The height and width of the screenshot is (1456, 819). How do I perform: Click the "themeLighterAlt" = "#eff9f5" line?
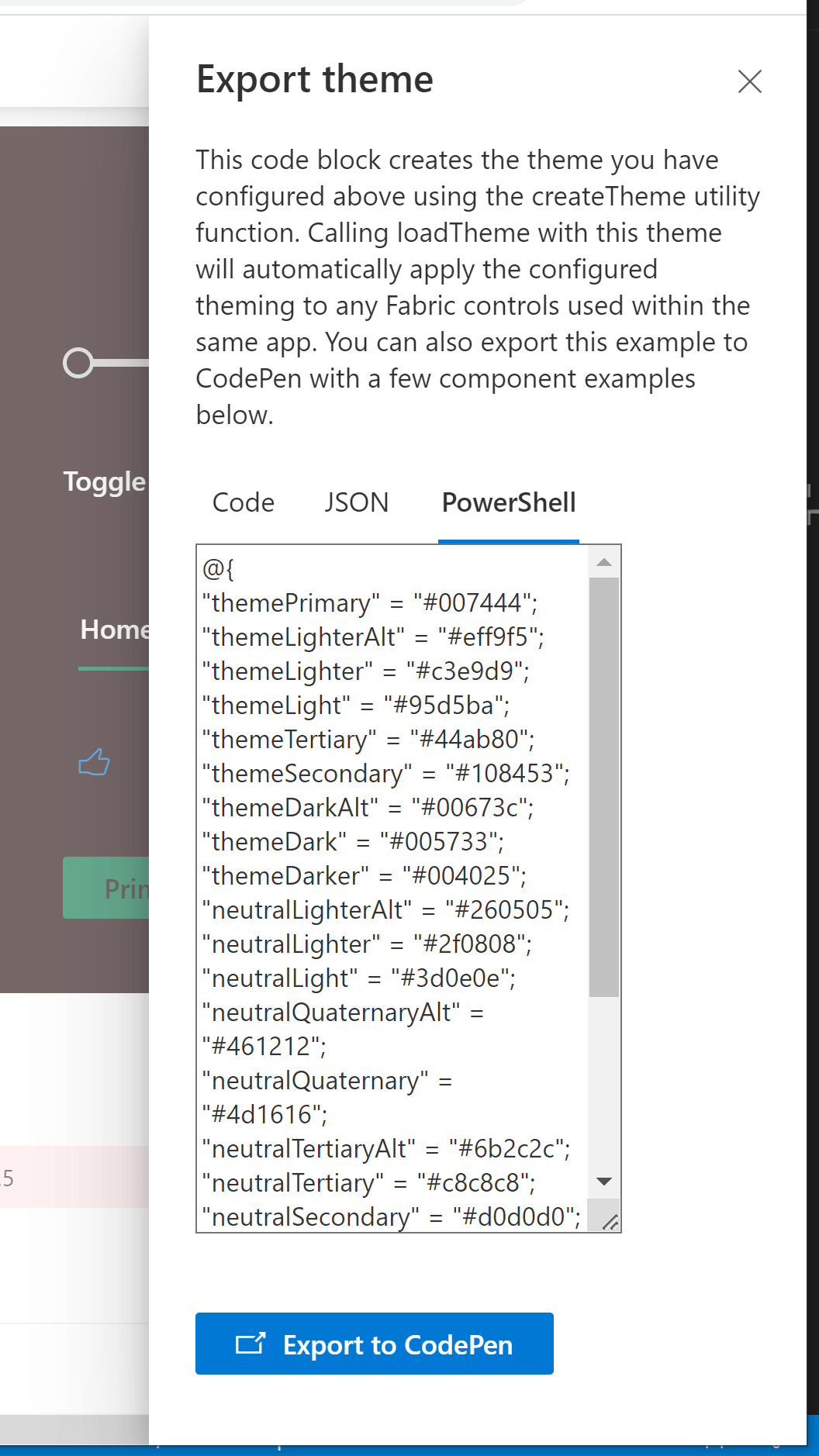point(373,637)
